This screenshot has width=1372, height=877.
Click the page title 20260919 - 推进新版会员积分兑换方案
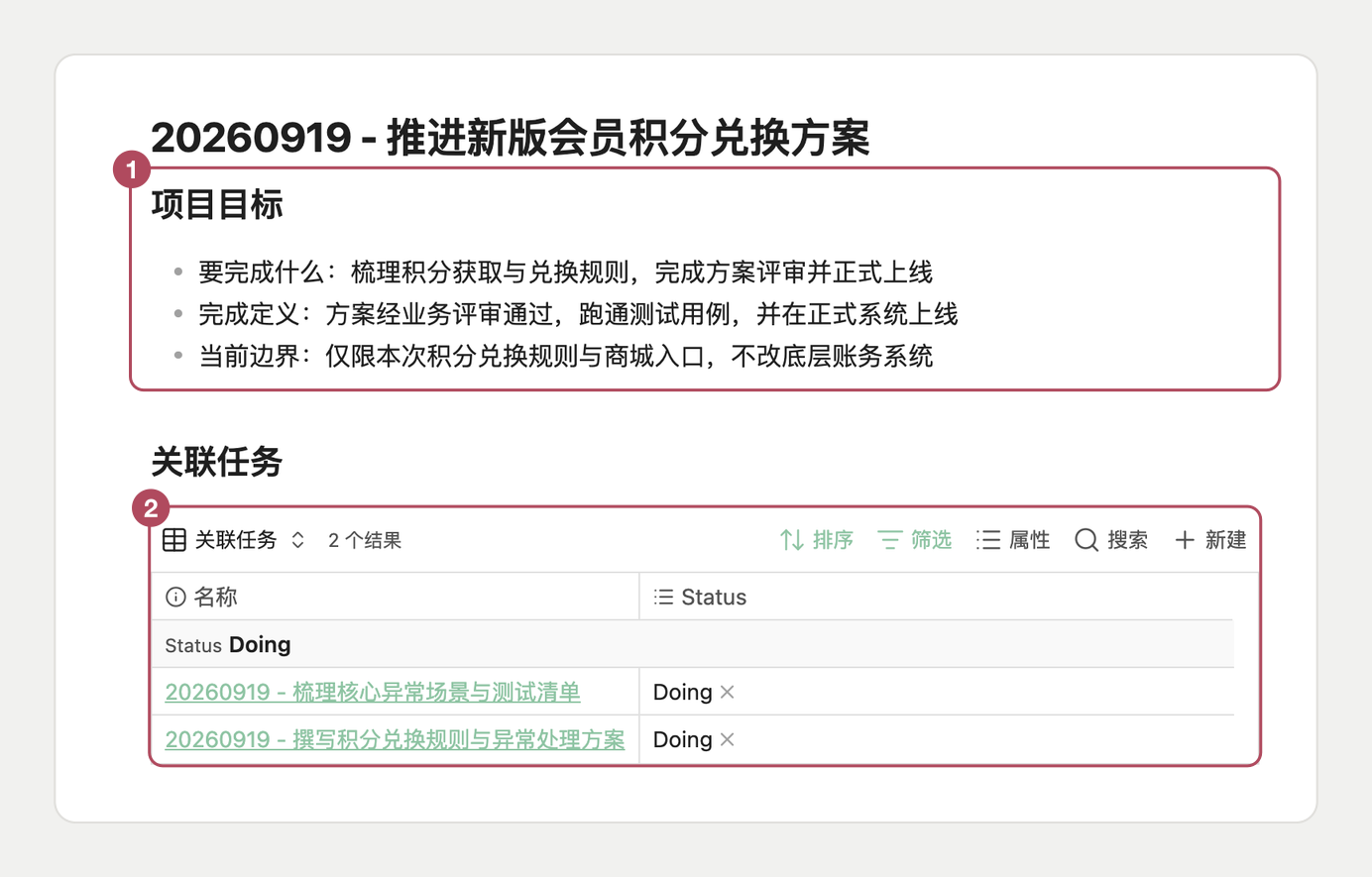coord(511,137)
